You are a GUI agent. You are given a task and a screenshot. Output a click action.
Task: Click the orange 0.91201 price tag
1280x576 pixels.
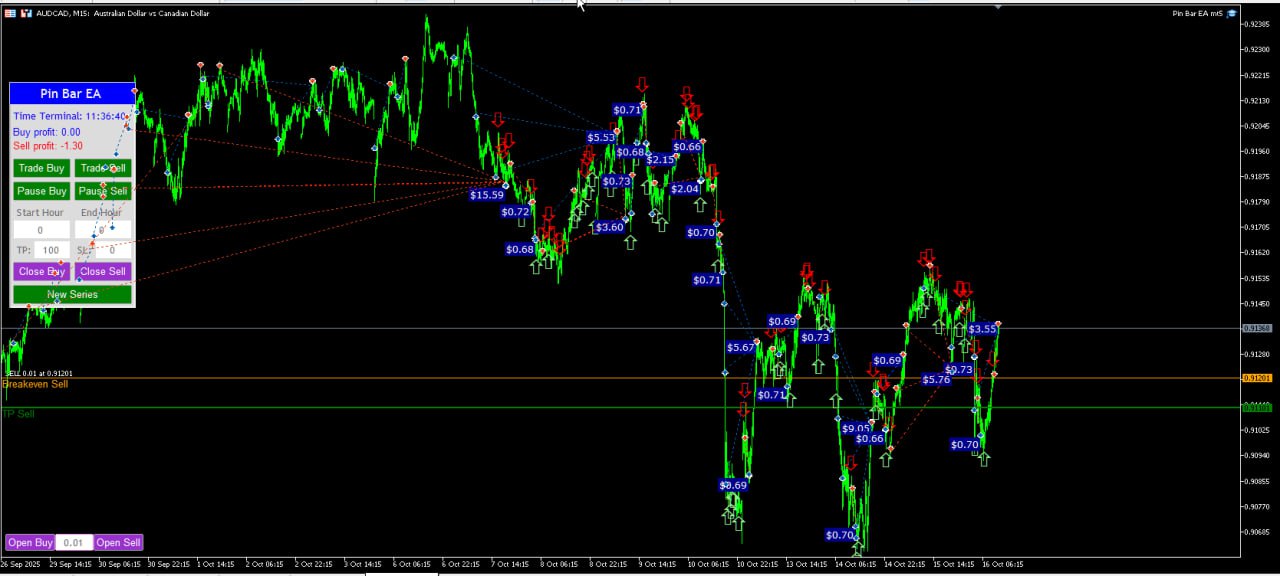click(1256, 378)
